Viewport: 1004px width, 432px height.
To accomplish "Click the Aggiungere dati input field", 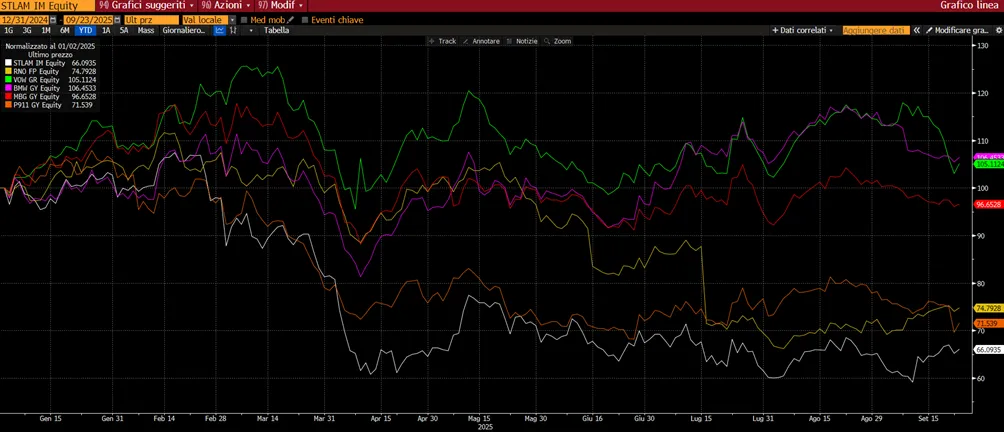I will [876, 30].
